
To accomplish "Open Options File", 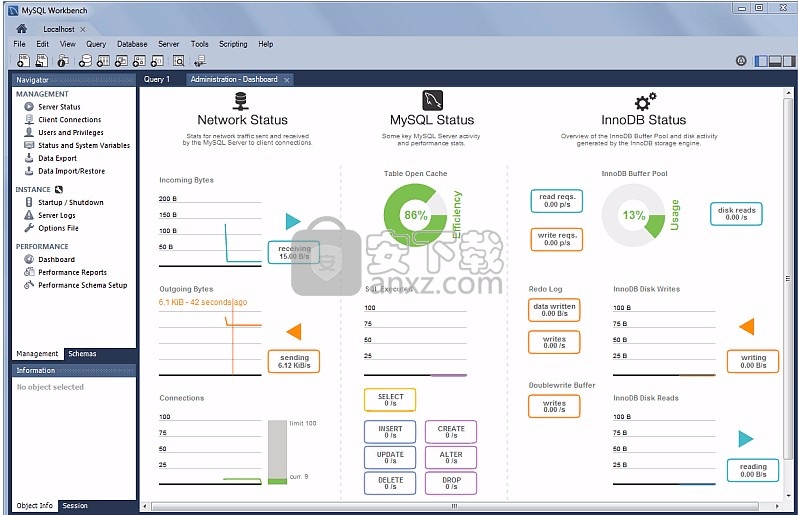I will [x=58, y=228].
